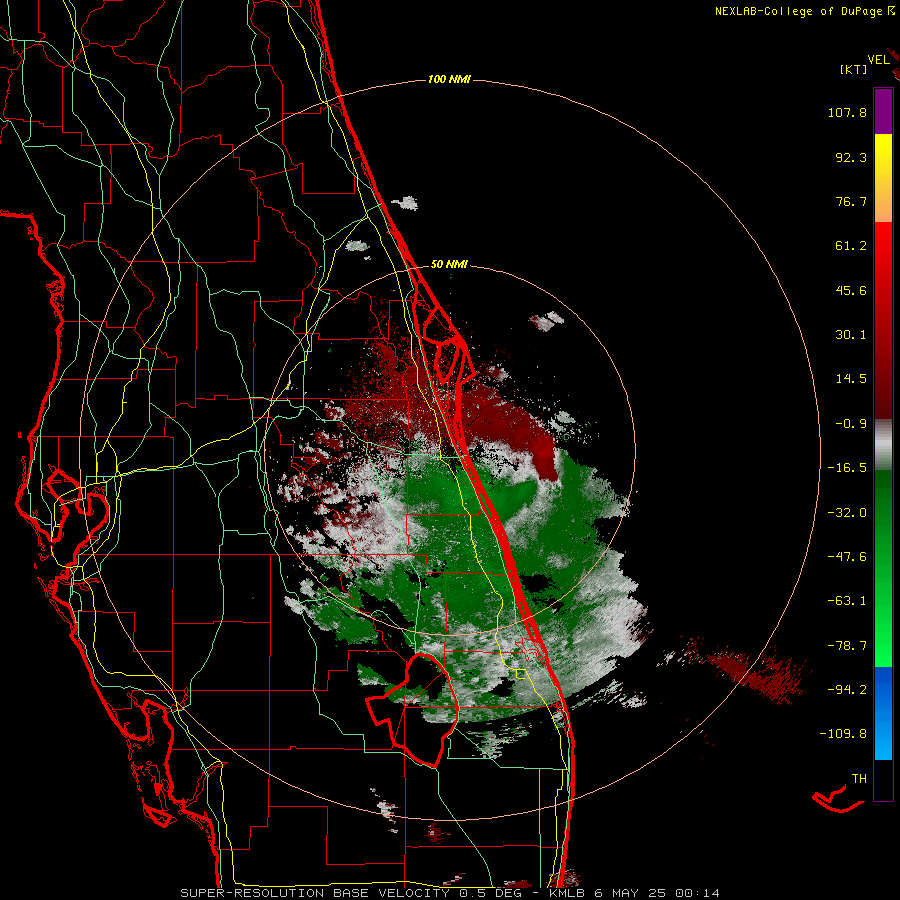900x900 pixels.
Task: Select the -47.6 scale value
Action: [847, 557]
